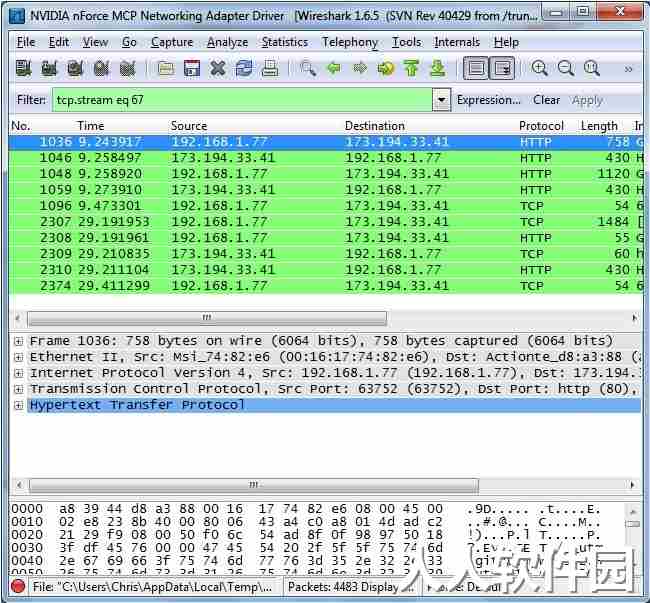Expand Hypertext Transfer Protocol node

point(18,405)
